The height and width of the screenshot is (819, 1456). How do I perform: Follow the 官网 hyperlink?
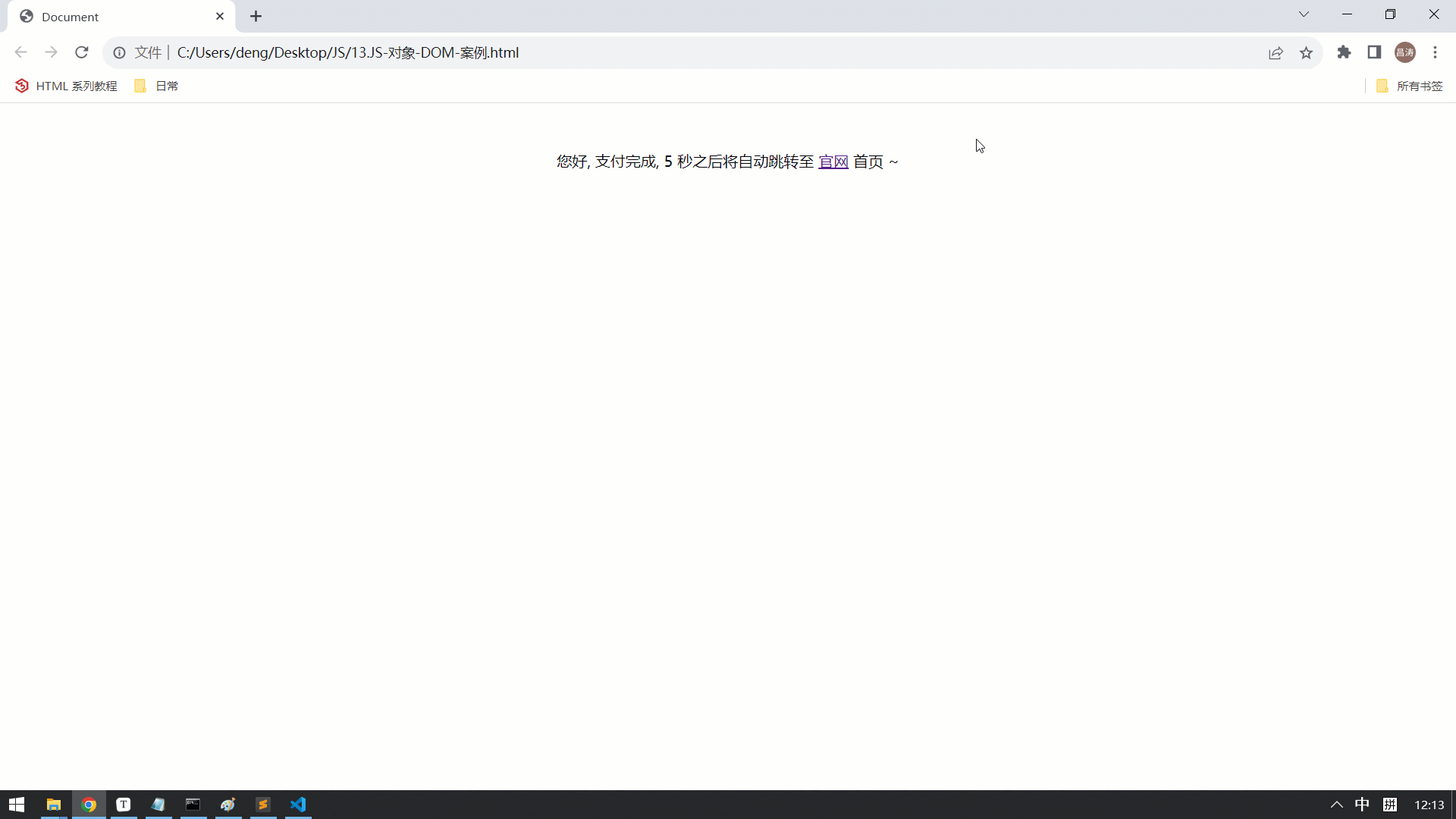point(833,162)
